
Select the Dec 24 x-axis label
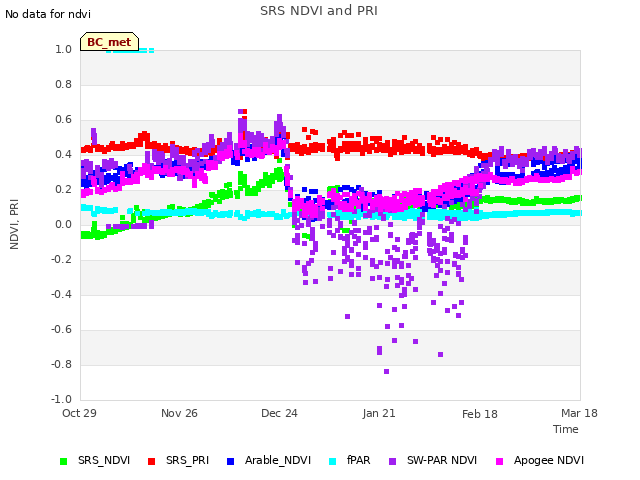click(x=279, y=413)
